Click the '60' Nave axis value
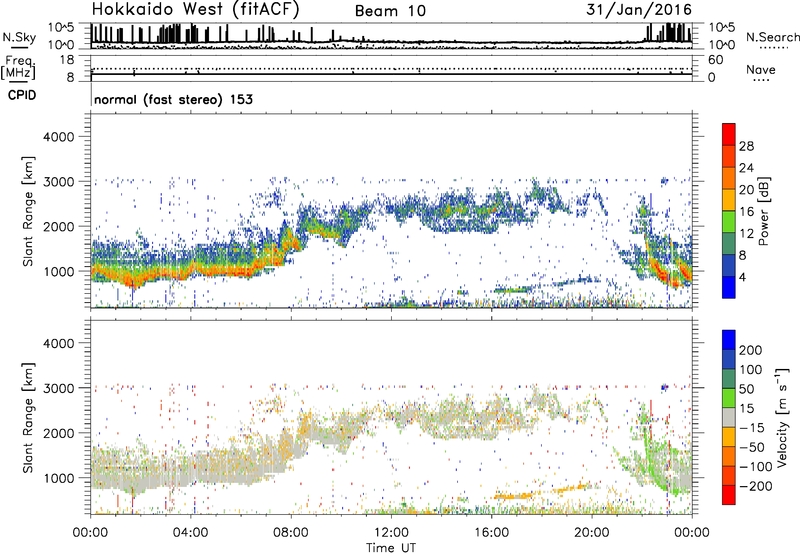800x554 pixels. (715, 60)
